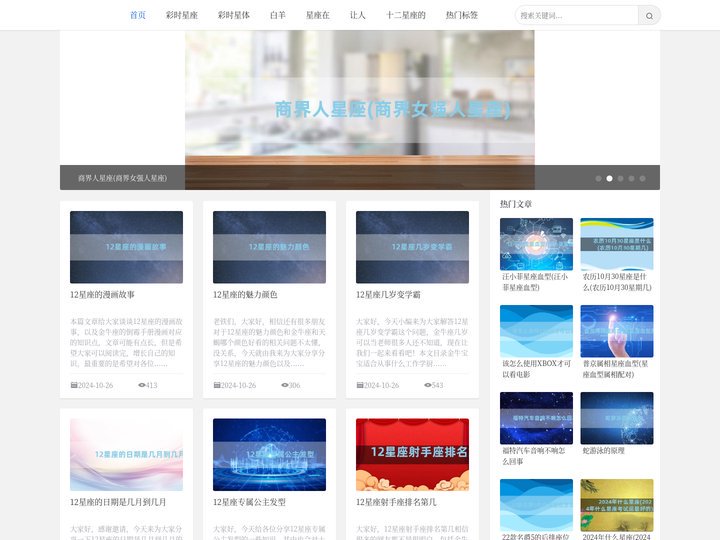
Task: Open hot article thumbnail 2024年什么星座
Action: click(x=617, y=505)
